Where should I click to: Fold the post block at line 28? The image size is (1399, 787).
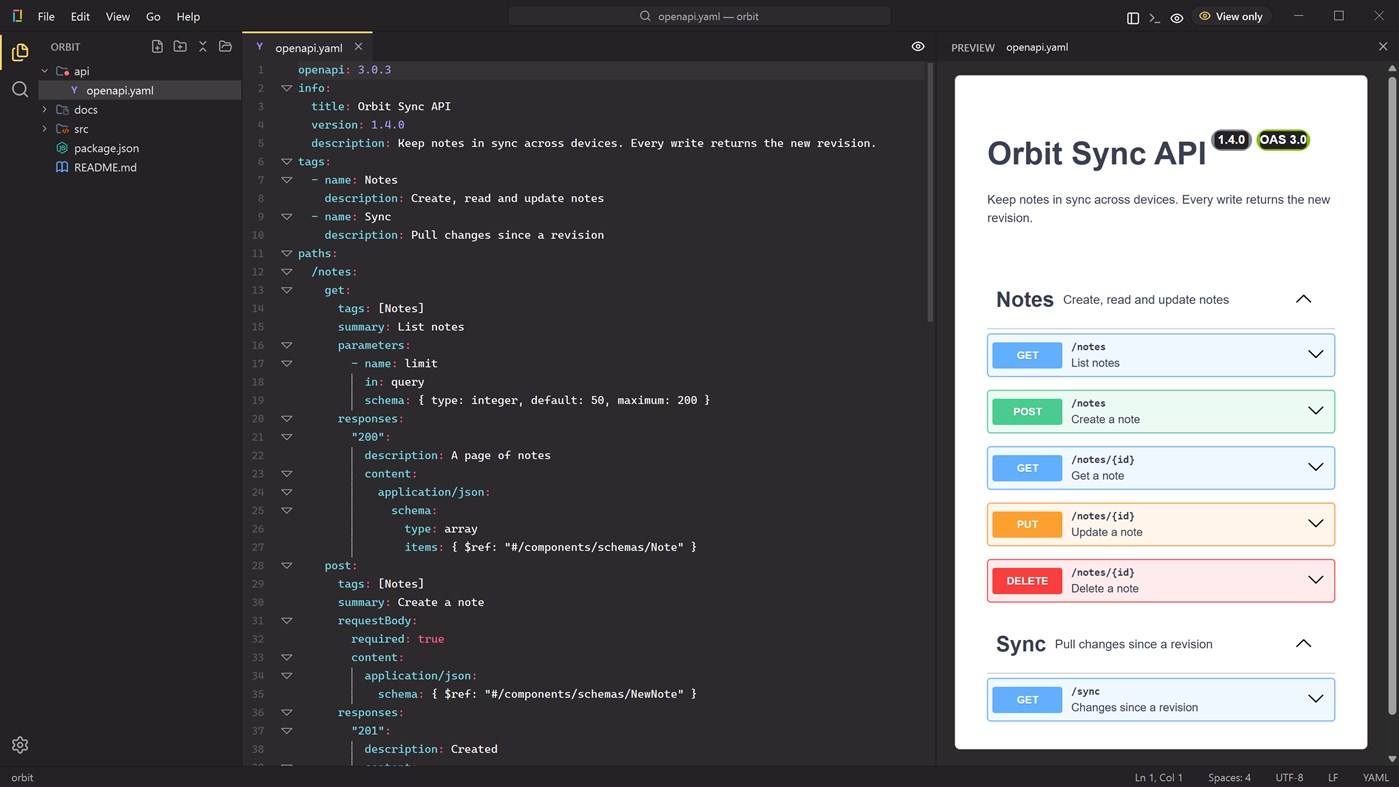pyautogui.click(x=286, y=565)
